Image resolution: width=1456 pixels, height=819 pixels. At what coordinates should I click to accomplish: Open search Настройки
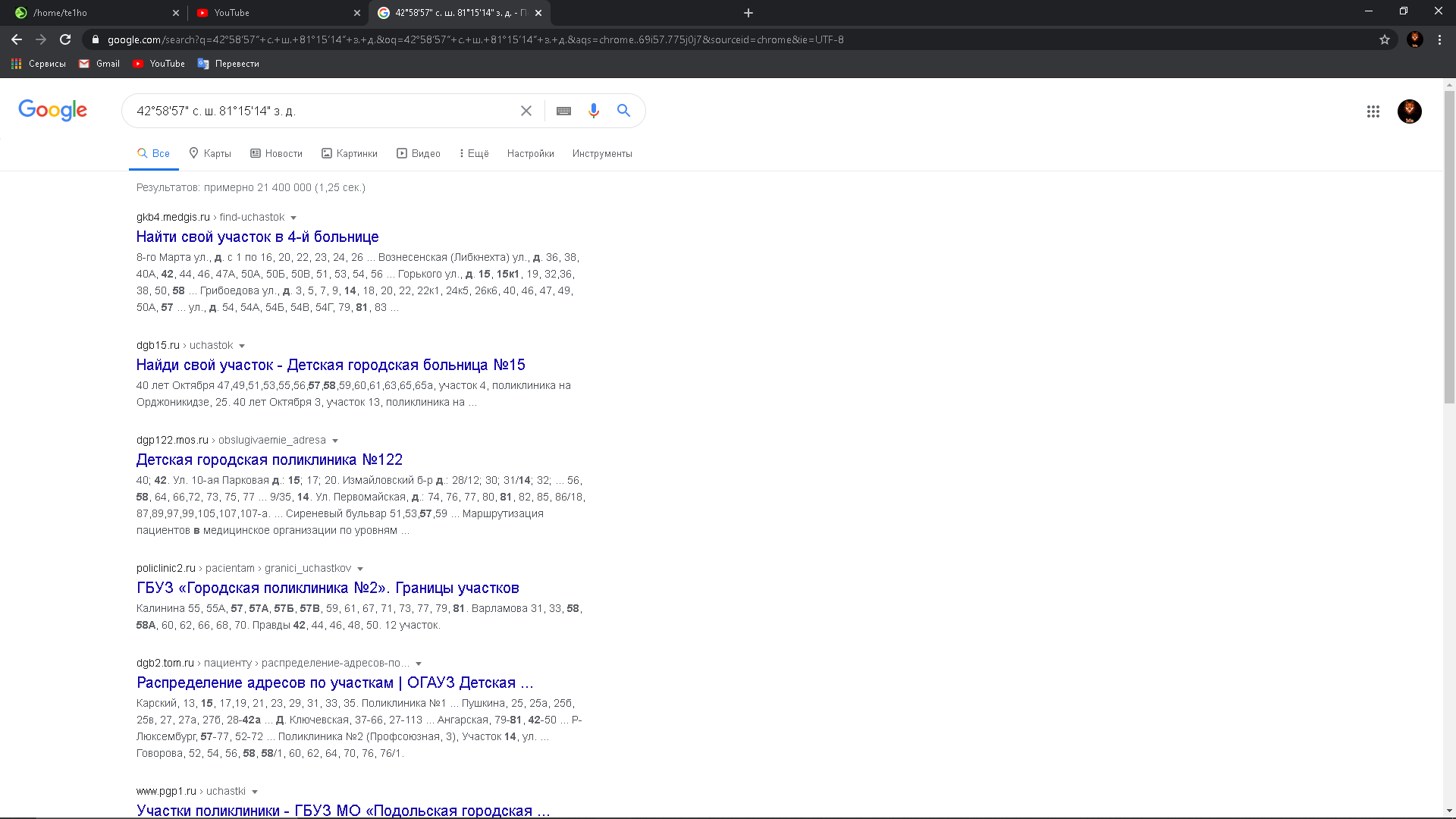[x=531, y=153]
